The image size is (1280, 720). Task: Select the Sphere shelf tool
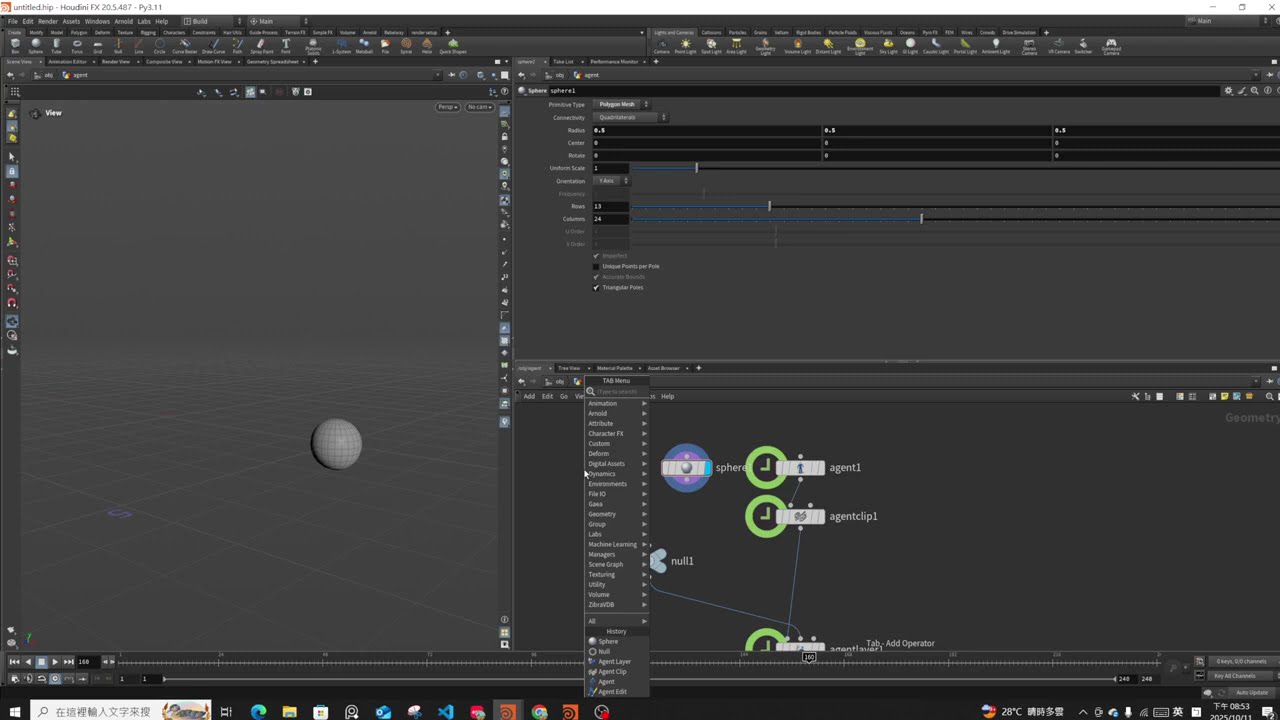pos(36,46)
